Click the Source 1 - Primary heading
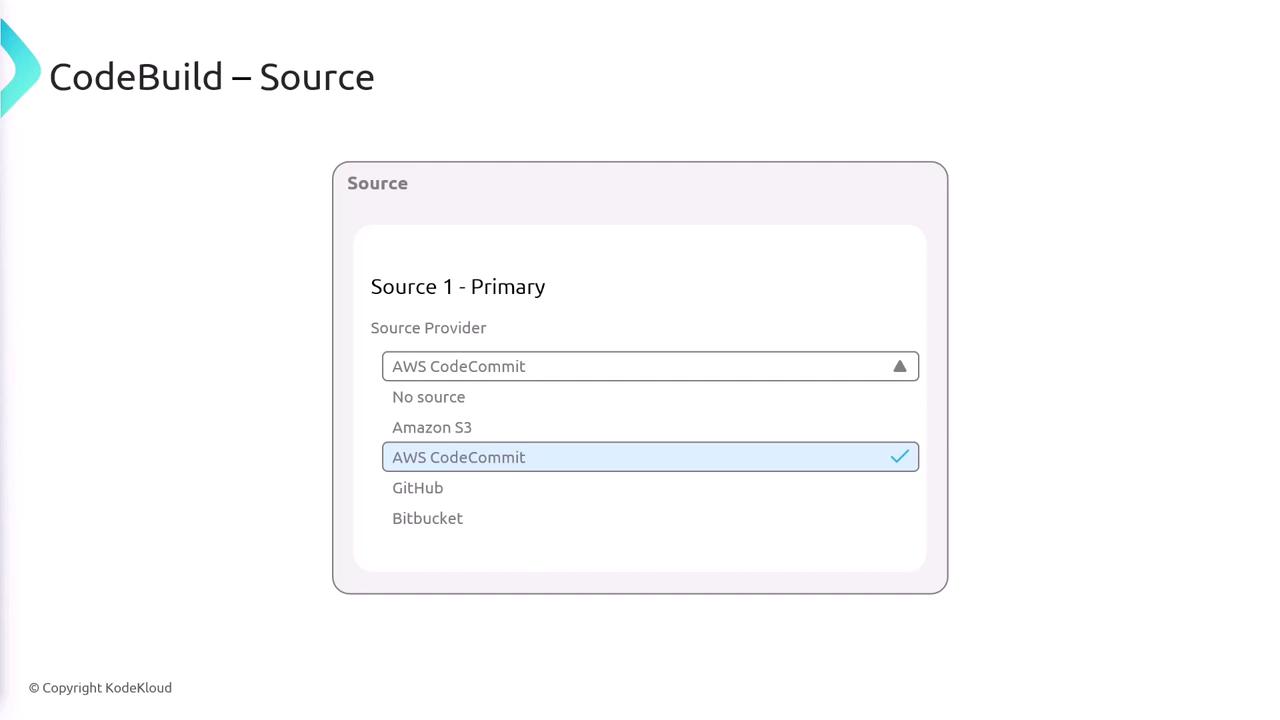Viewport: 1280px width, 720px height. click(457, 287)
